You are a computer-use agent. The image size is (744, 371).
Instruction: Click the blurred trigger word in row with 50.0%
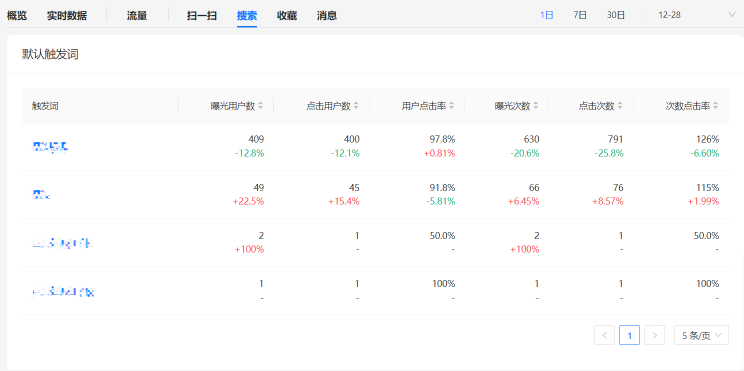pyautogui.click(x=62, y=244)
